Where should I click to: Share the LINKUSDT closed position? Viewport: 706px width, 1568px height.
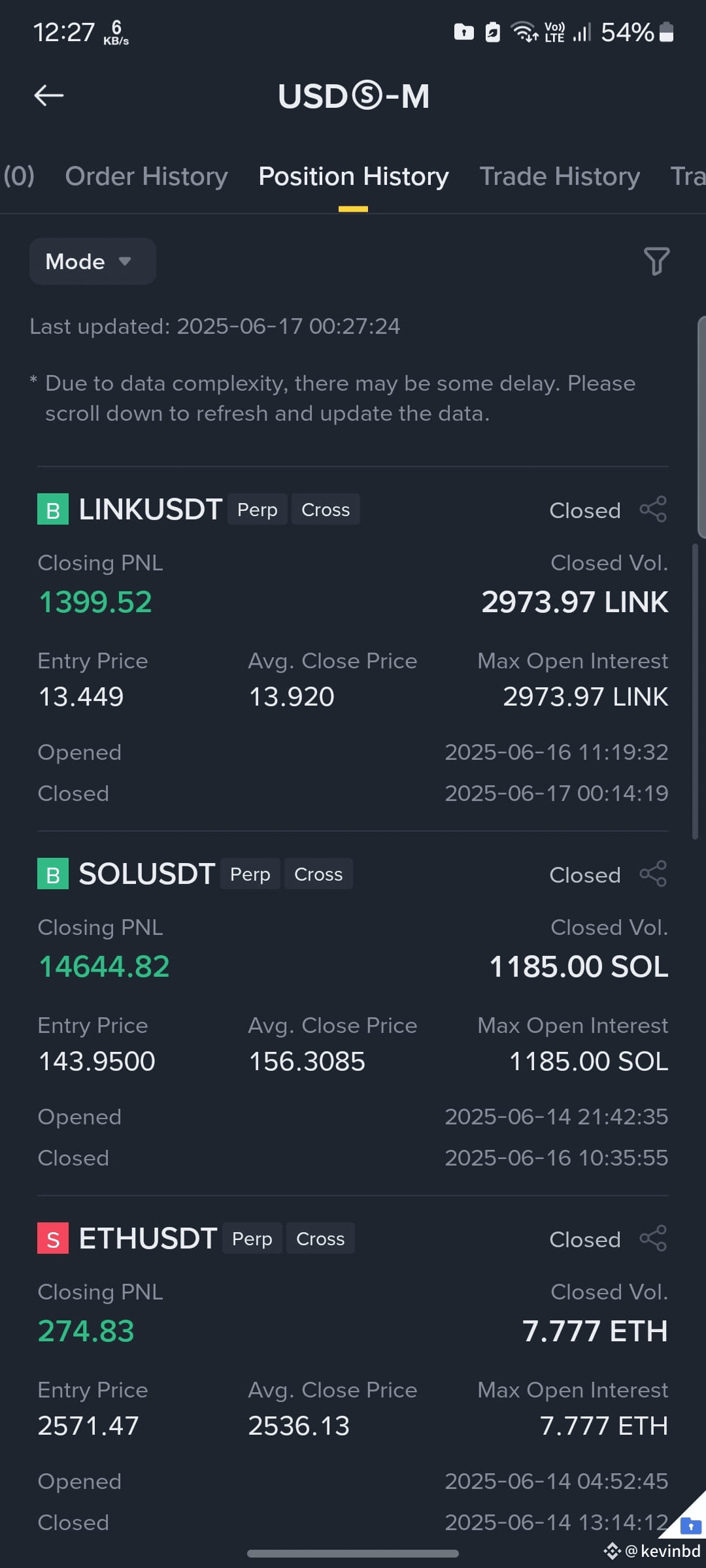(x=653, y=510)
